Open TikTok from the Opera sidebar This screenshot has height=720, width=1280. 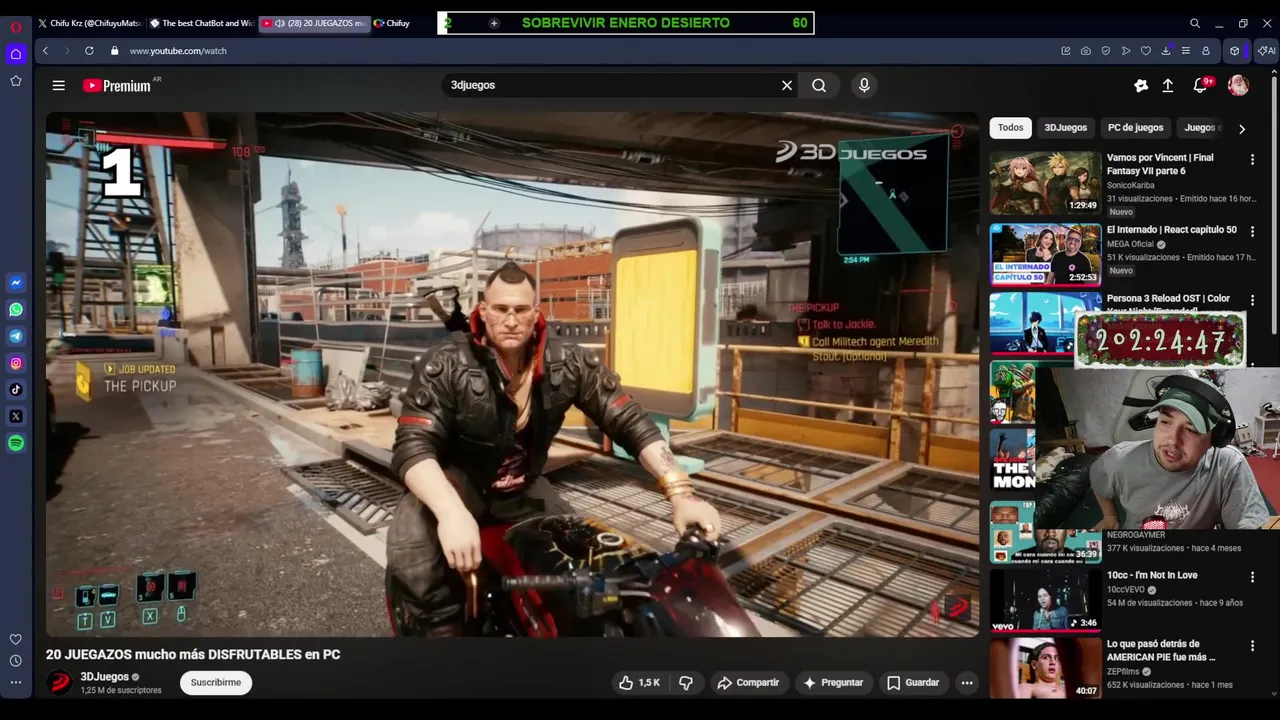pyautogui.click(x=16, y=389)
